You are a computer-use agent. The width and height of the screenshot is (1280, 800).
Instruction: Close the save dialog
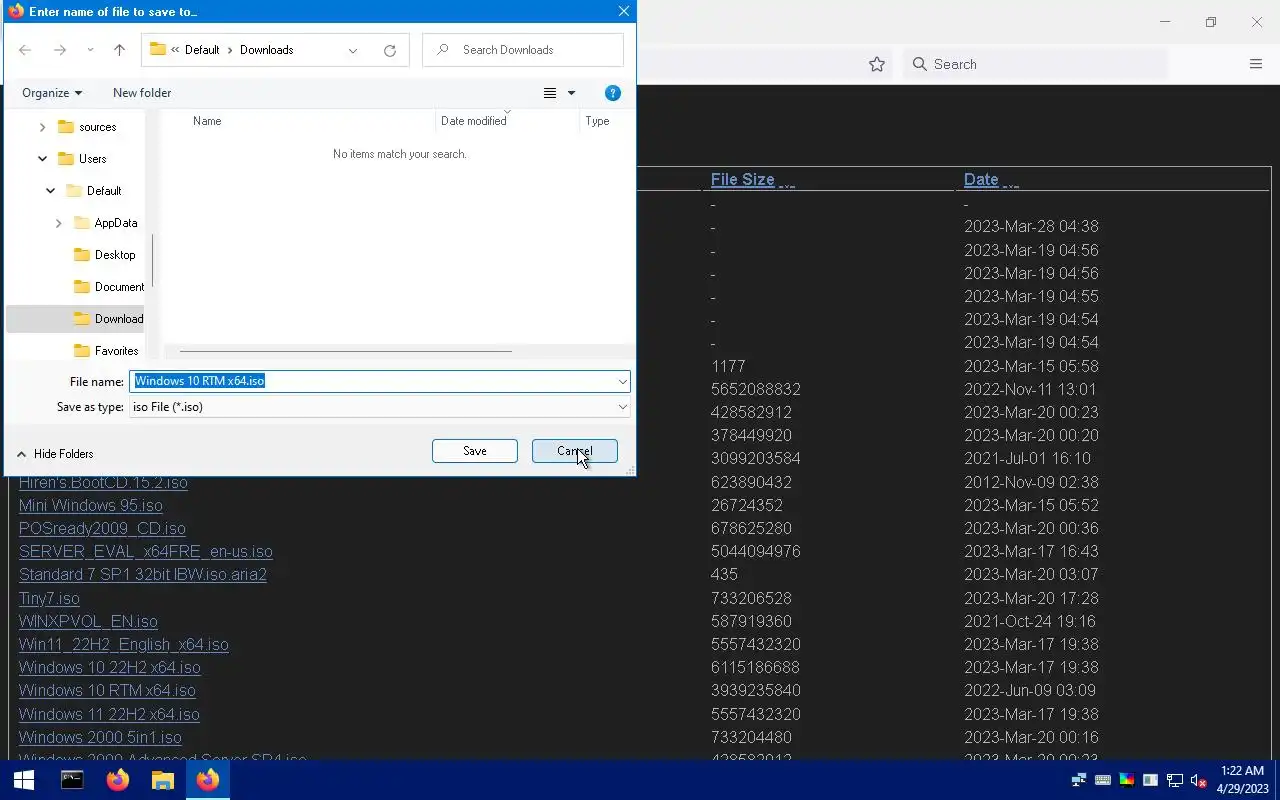coord(623,12)
